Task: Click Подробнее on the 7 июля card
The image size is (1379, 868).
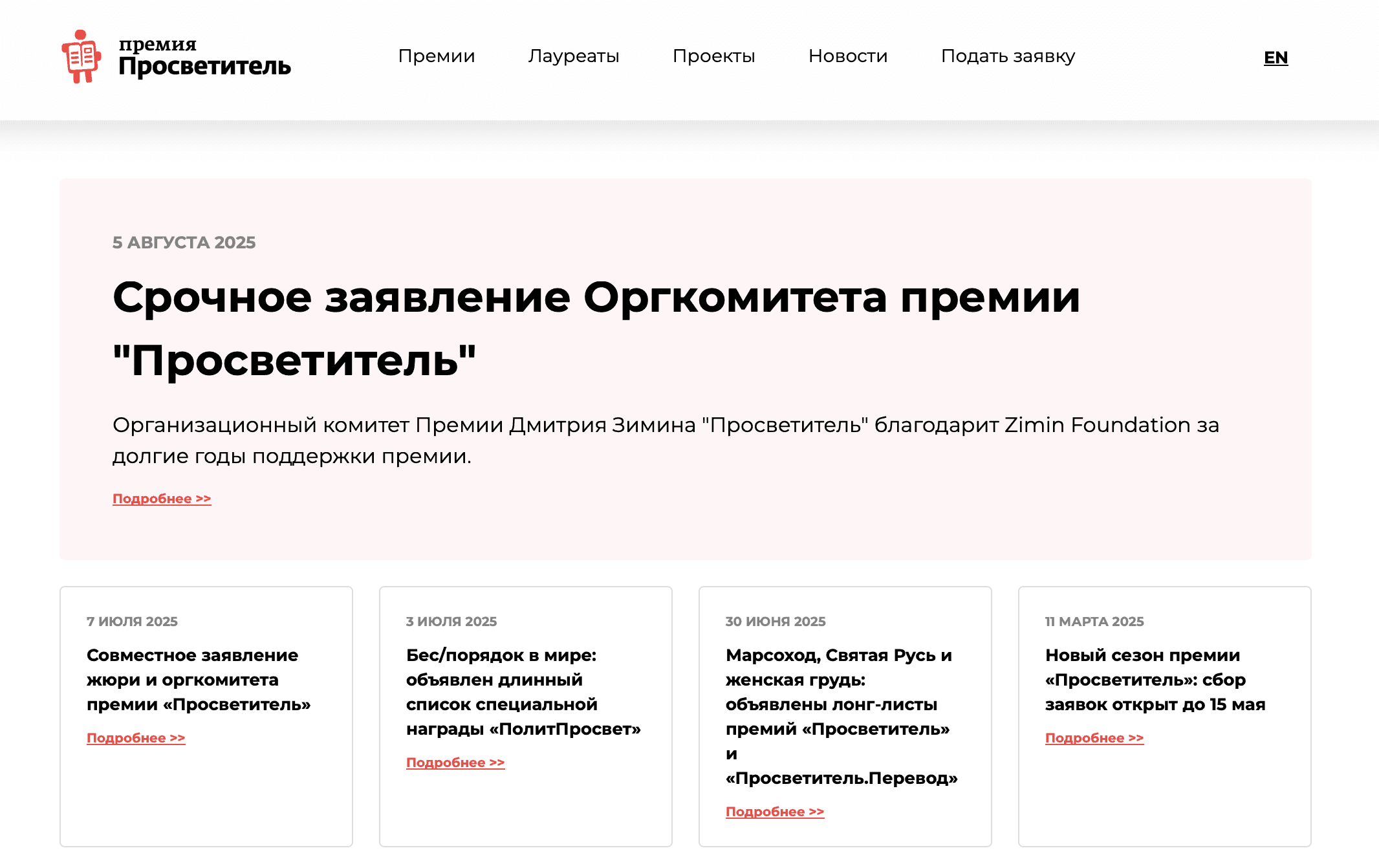Action: 135,737
